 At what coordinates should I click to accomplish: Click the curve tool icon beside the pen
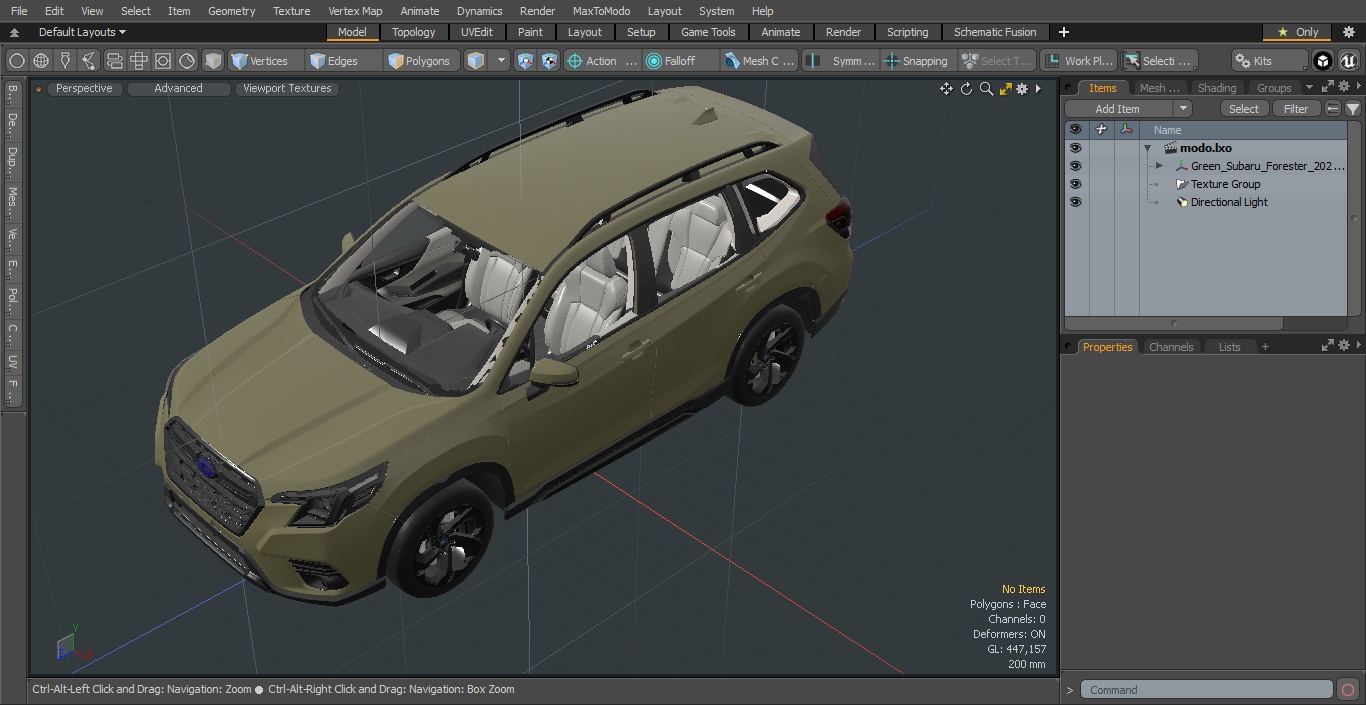pyautogui.click(x=89, y=61)
